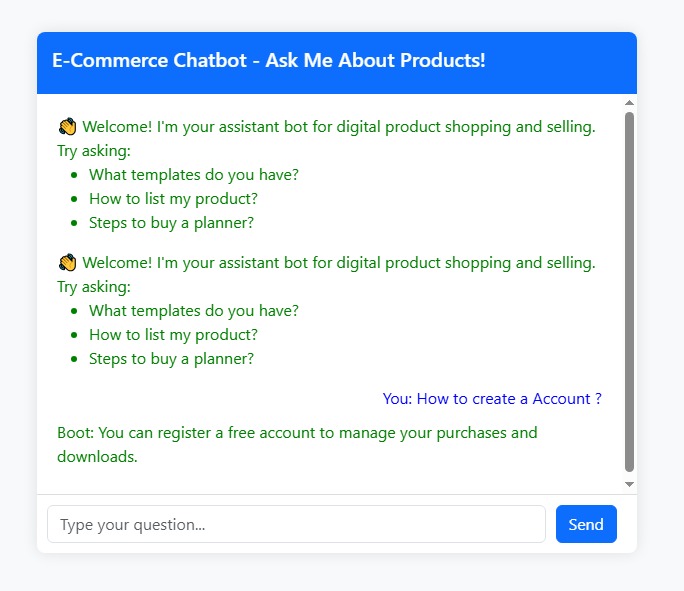Click second 'Steps to buy a planner?' suggestion
The image size is (684, 591).
171,359
